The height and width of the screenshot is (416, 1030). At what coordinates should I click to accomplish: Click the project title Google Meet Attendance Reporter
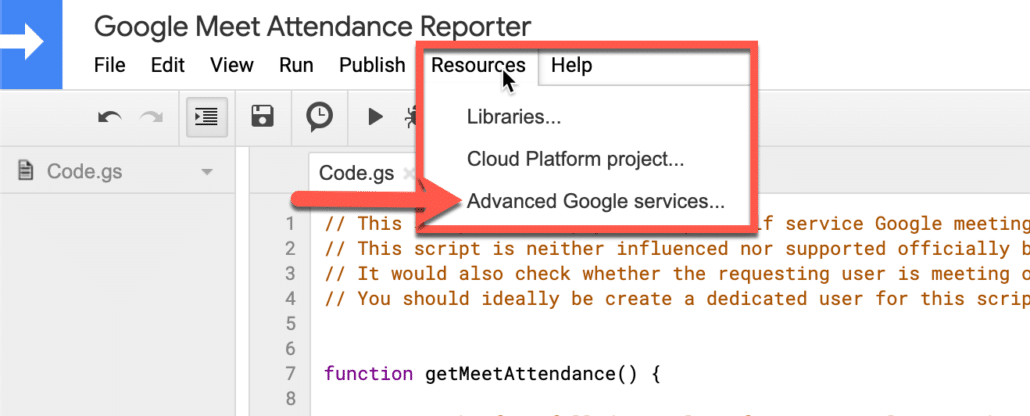(313, 26)
